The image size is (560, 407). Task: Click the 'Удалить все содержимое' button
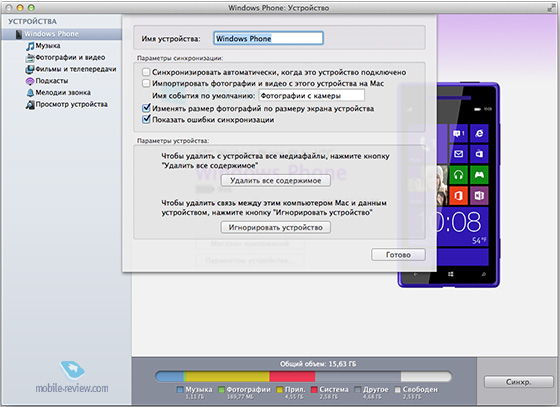[275, 181]
